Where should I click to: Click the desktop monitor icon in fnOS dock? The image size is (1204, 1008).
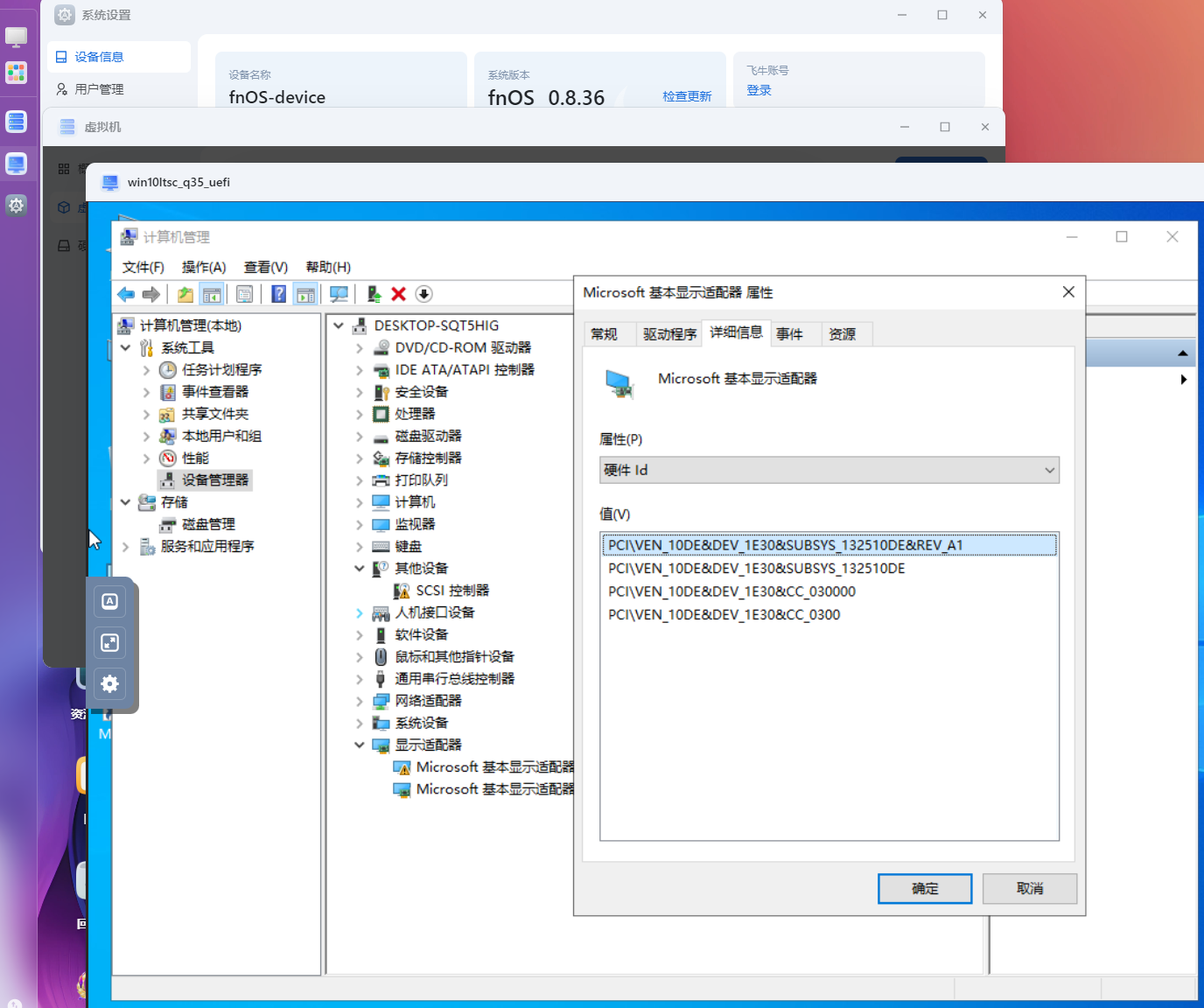pyautogui.click(x=17, y=37)
